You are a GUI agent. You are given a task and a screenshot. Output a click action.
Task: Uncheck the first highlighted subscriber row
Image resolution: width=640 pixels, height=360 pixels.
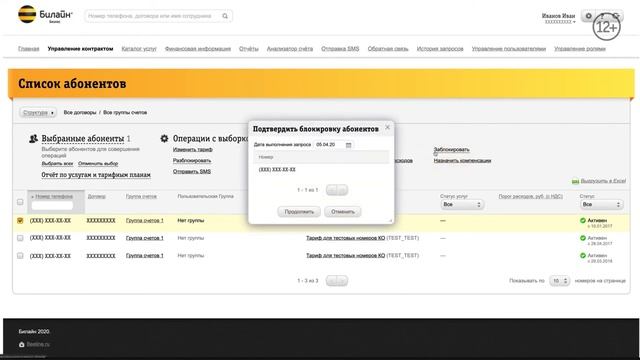point(20,220)
